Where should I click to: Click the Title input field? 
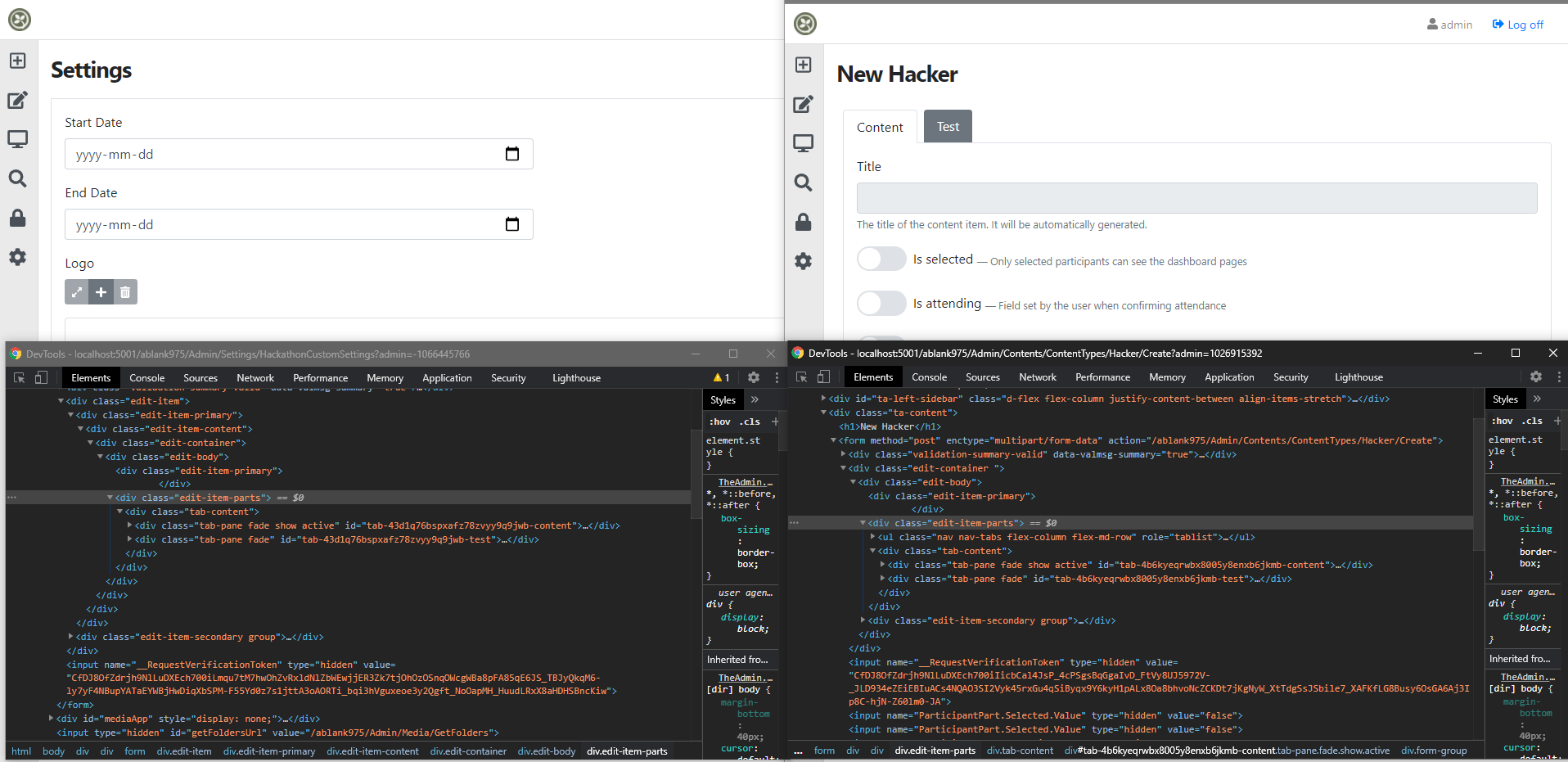tap(1196, 197)
